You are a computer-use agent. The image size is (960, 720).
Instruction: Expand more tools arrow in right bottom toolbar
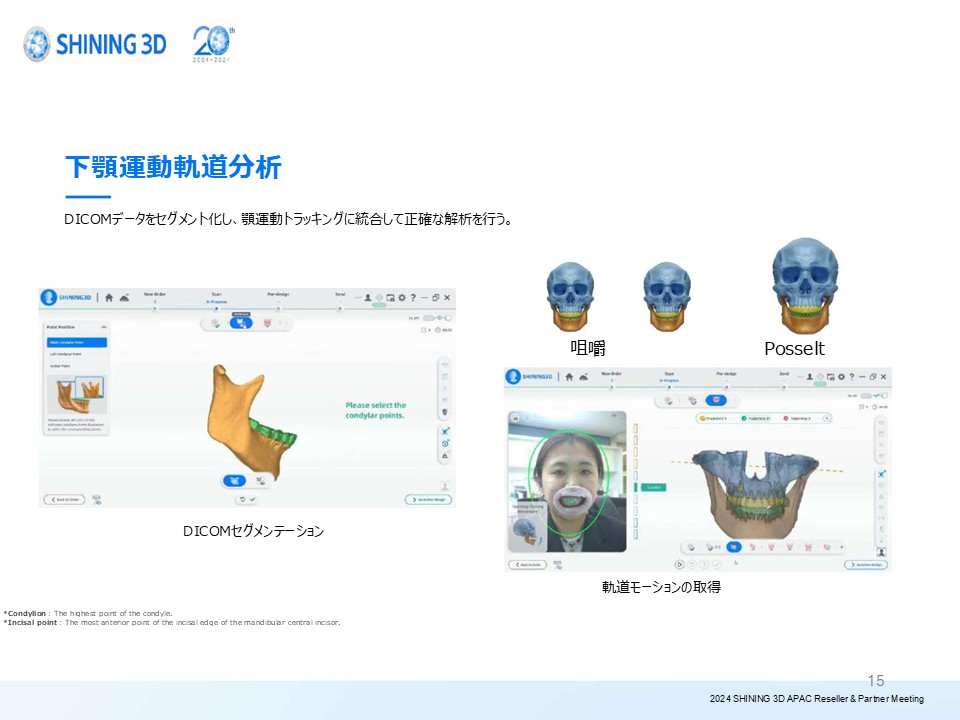[841, 547]
